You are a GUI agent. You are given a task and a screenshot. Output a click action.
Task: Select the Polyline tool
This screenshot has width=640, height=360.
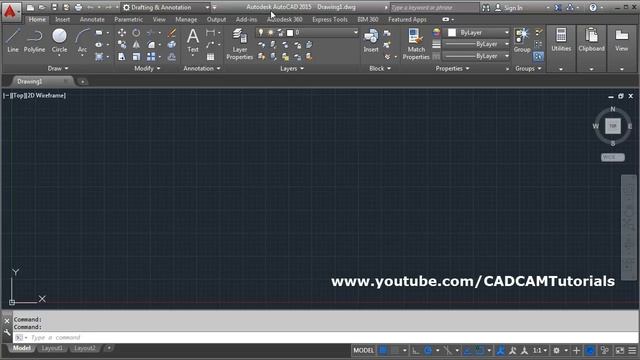coord(34,40)
